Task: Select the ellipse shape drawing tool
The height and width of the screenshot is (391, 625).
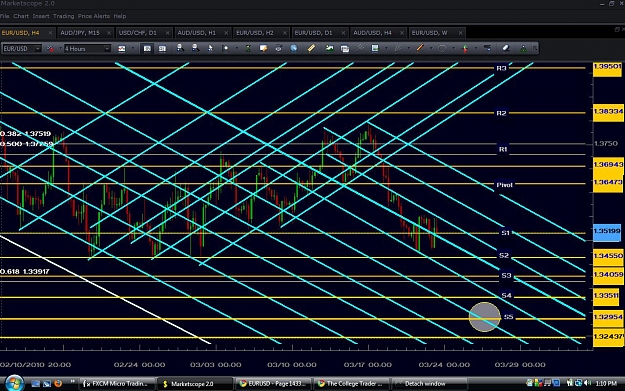Action: (x=442, y=48)
